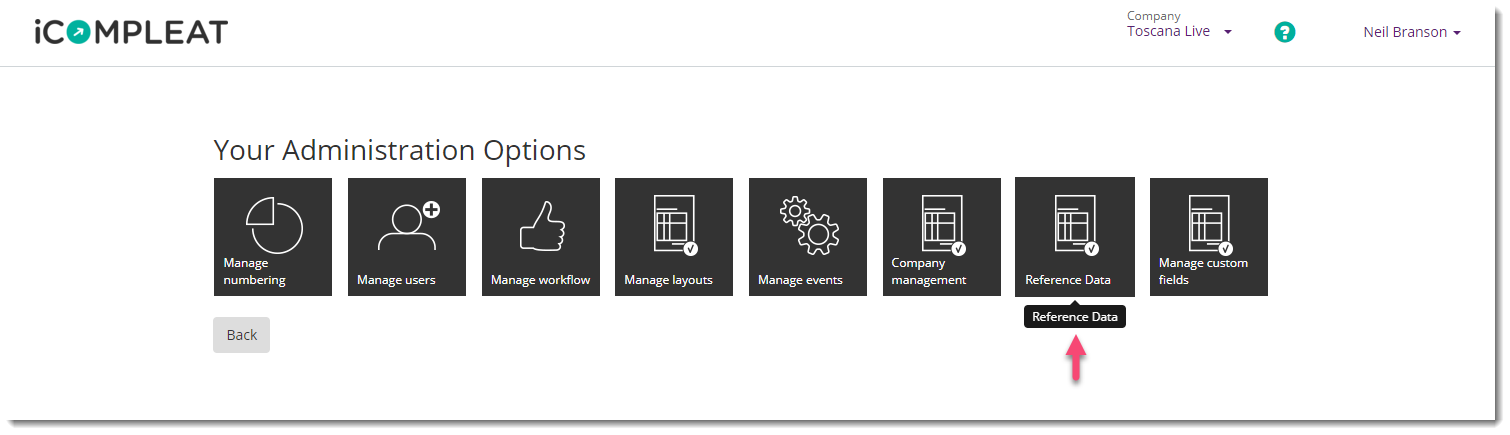Open the Manage users tile
1510x435 pixels.
pyautogui.click(x=407, y=237)
